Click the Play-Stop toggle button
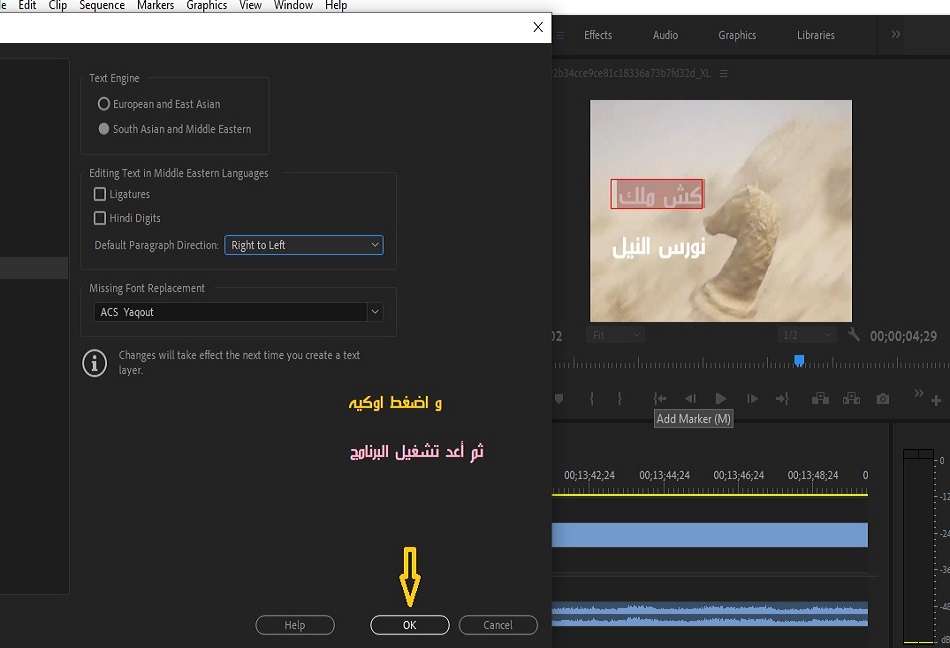The height and width of the screenshot is (648, 950). pyautogui.click(x=720, y=398)
